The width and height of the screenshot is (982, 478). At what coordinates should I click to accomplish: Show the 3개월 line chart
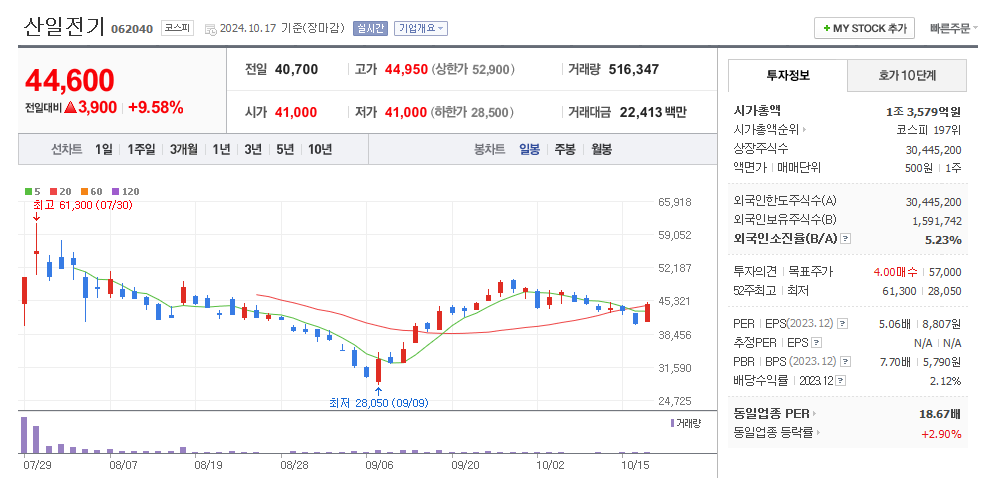[x=183, y=149]
